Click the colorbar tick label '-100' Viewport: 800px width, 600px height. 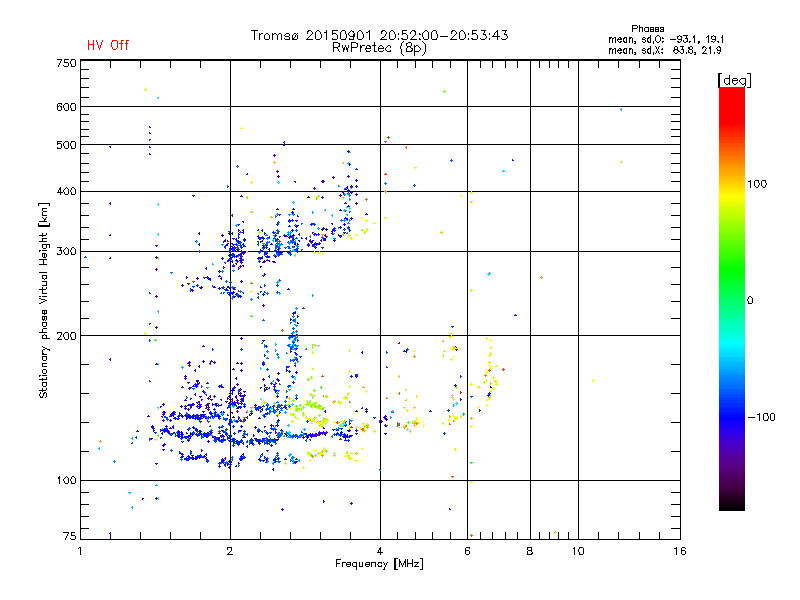click(x=762, y=417)
